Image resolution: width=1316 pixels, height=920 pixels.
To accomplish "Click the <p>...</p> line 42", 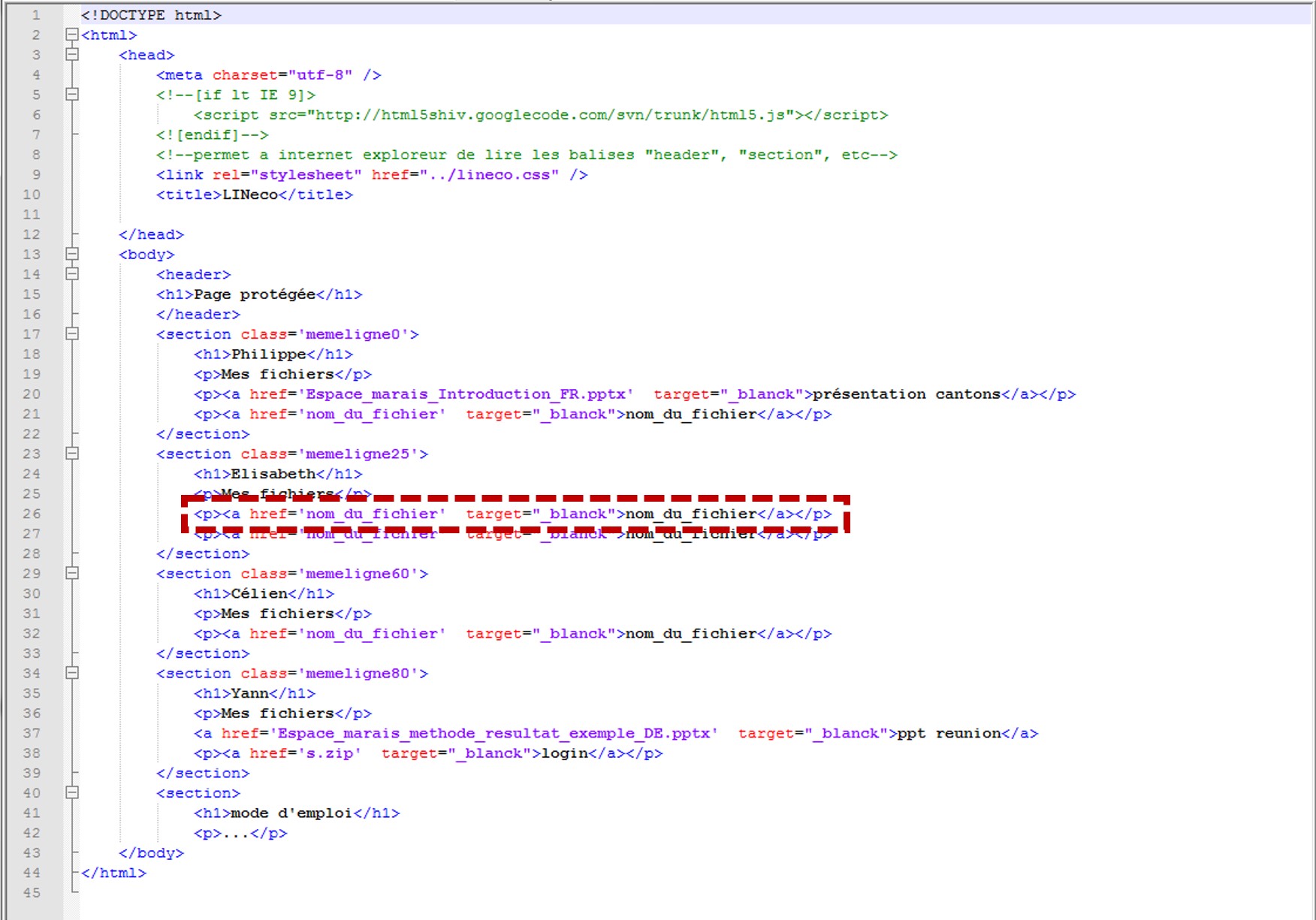I will (240, 833).
